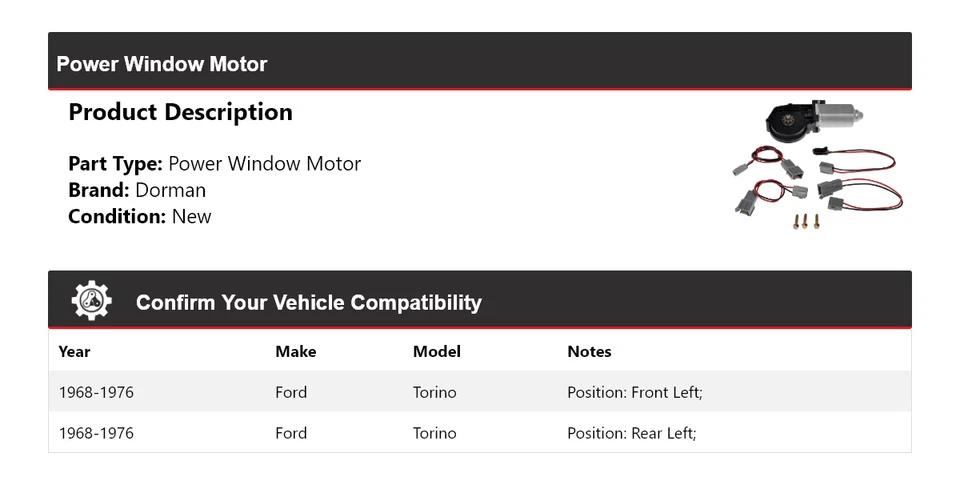Click the Position: Front Left note

(x=635, y=392)
